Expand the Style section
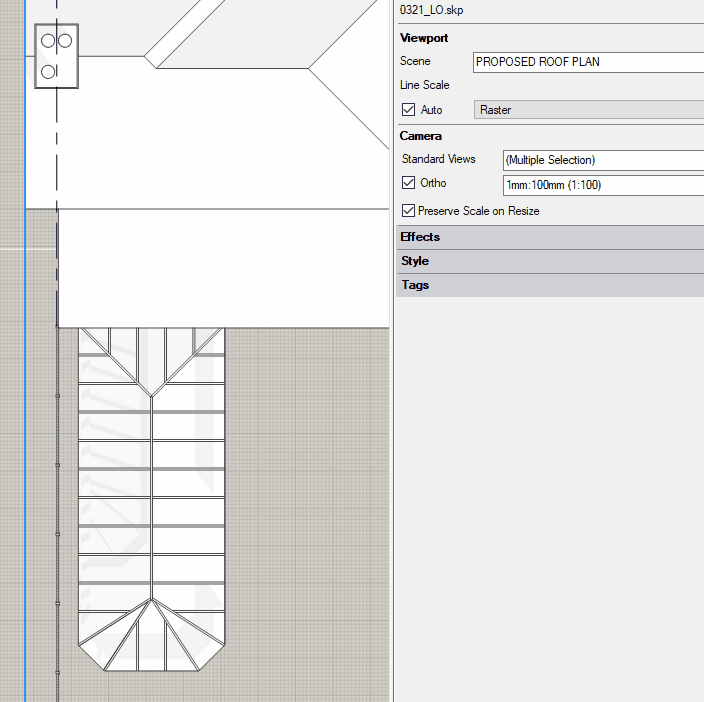 point(550,261)
